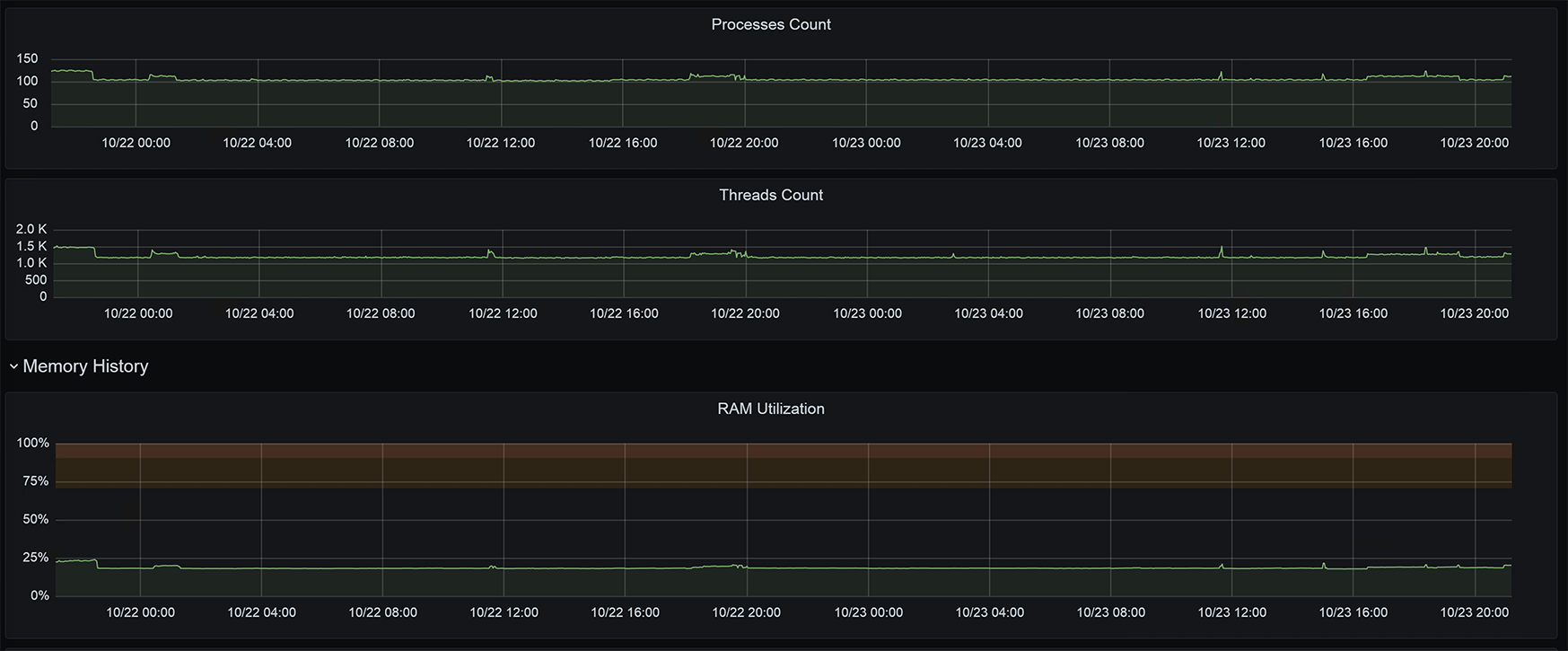Click the 2.0 K label on Threads Count y-axis
Viewport: 1568px width, 651px height.
coord(31,229)
